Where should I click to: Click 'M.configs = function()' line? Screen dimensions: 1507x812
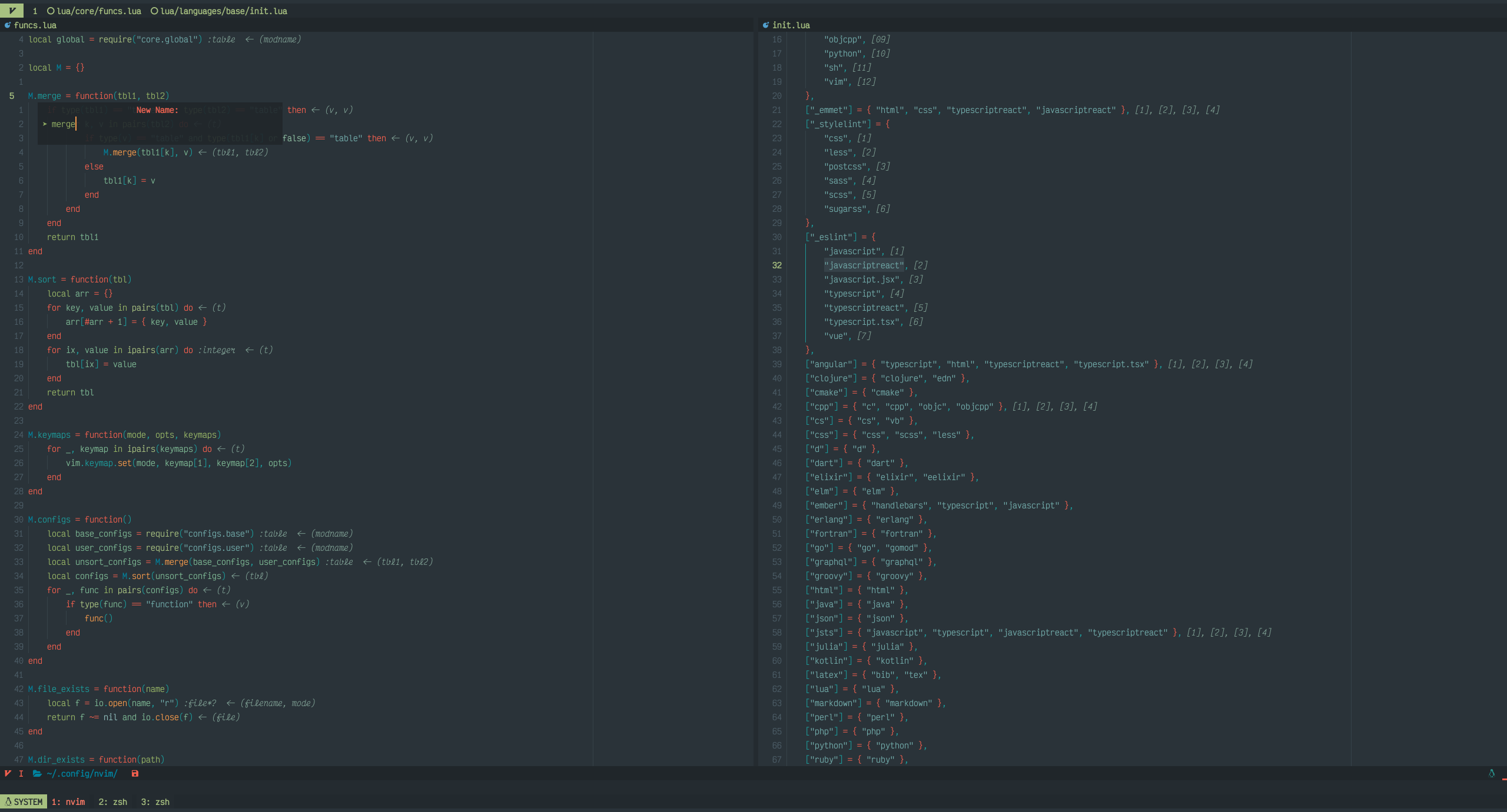pos(80,520)
